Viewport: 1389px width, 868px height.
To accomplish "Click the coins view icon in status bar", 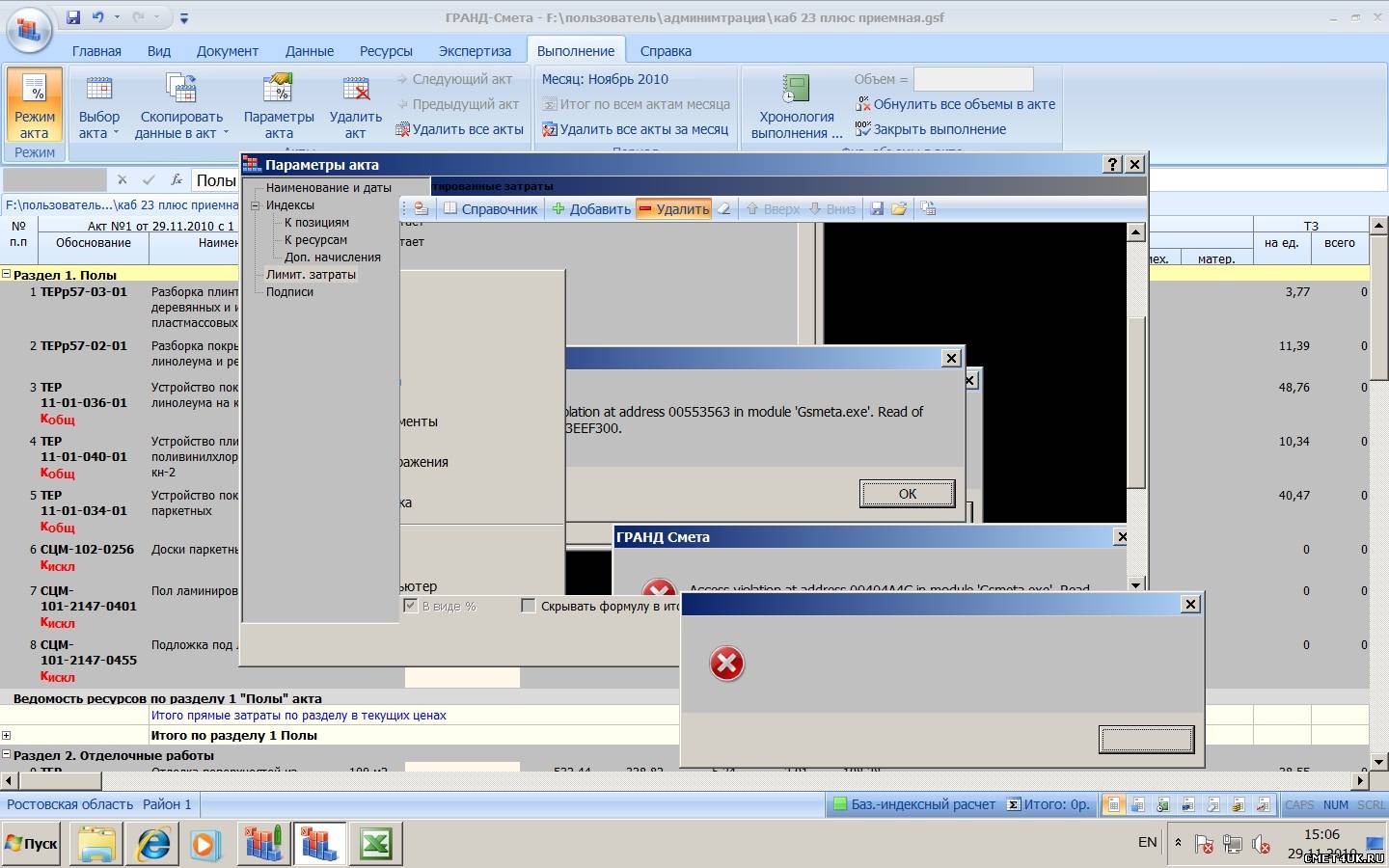I will [1238, 804].
